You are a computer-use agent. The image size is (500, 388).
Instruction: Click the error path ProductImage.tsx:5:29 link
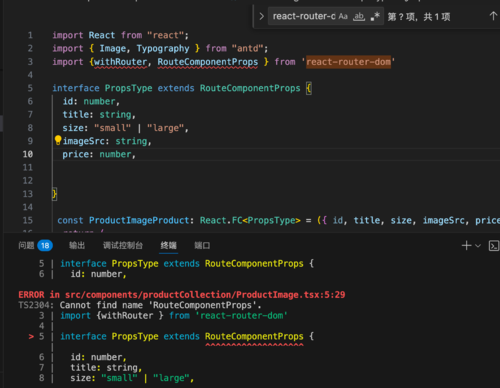click(x=205, y=295)
